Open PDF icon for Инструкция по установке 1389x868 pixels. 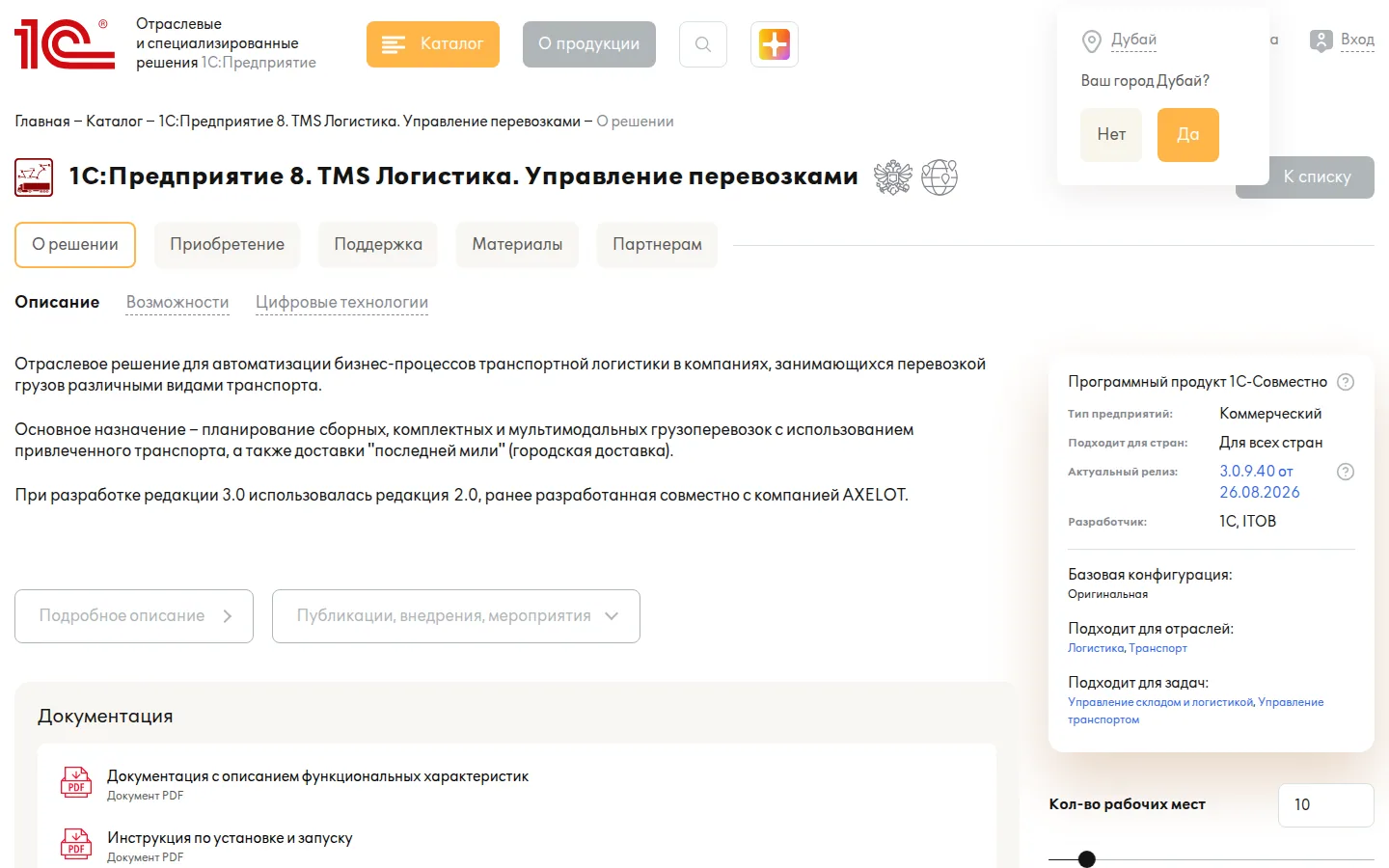pos(76,843)
